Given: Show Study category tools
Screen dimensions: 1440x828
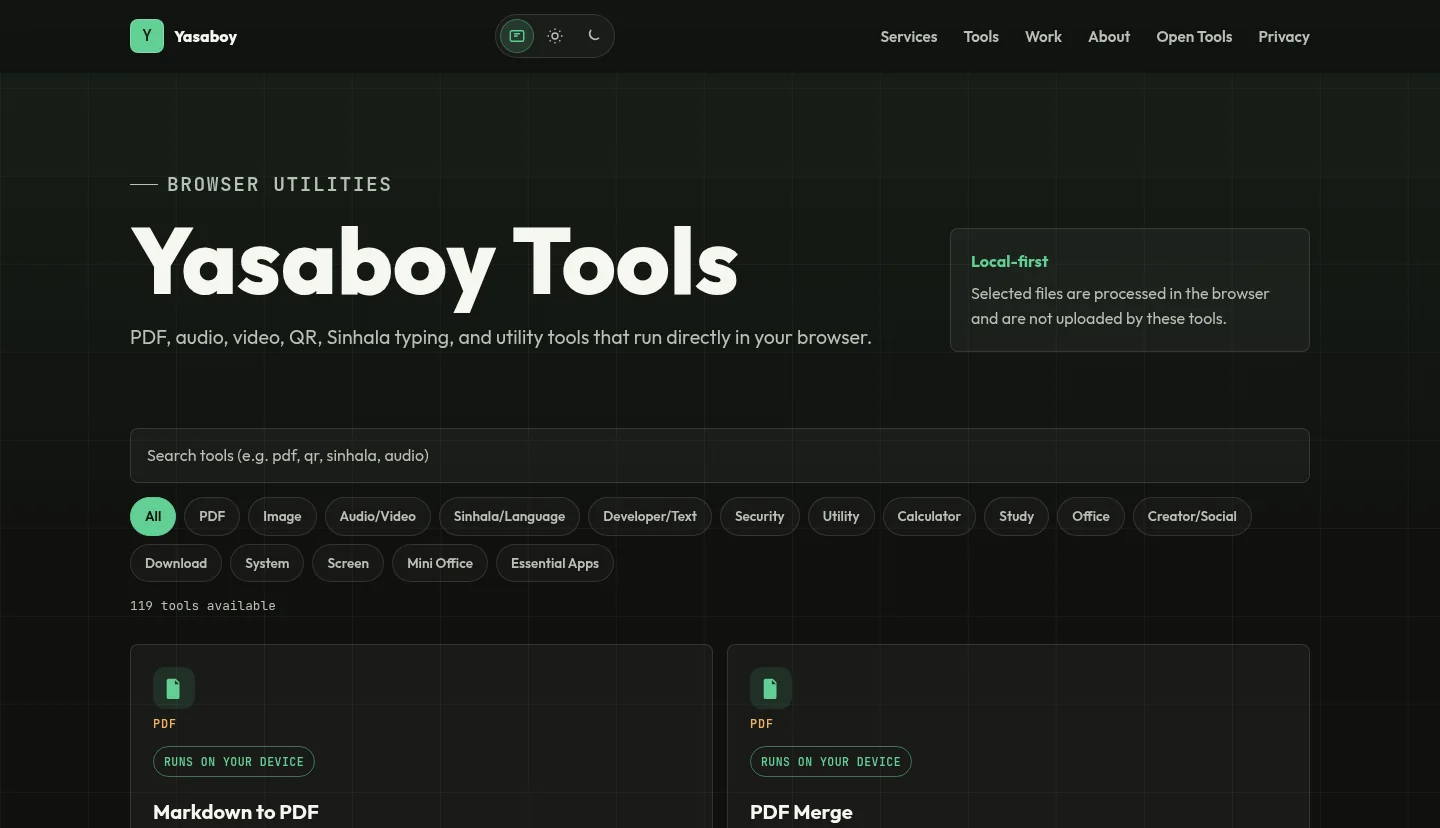Looking at the screenshot, I should 1016,516.
